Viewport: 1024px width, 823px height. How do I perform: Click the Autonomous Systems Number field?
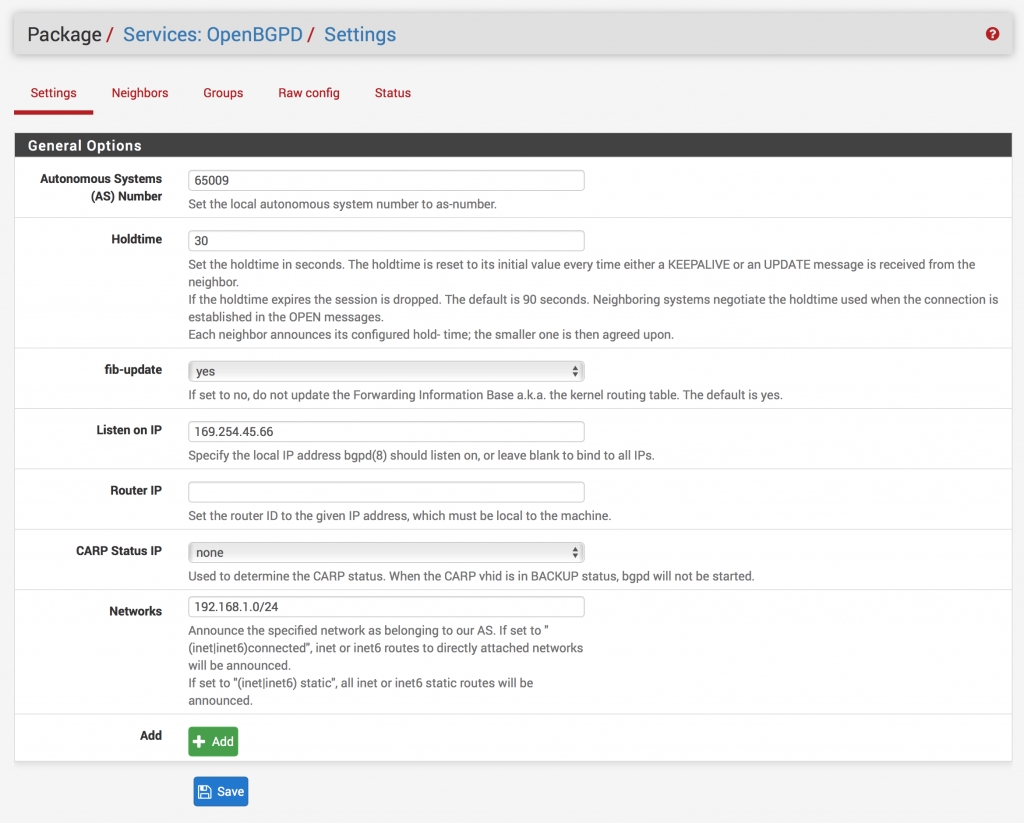(386, 180)
